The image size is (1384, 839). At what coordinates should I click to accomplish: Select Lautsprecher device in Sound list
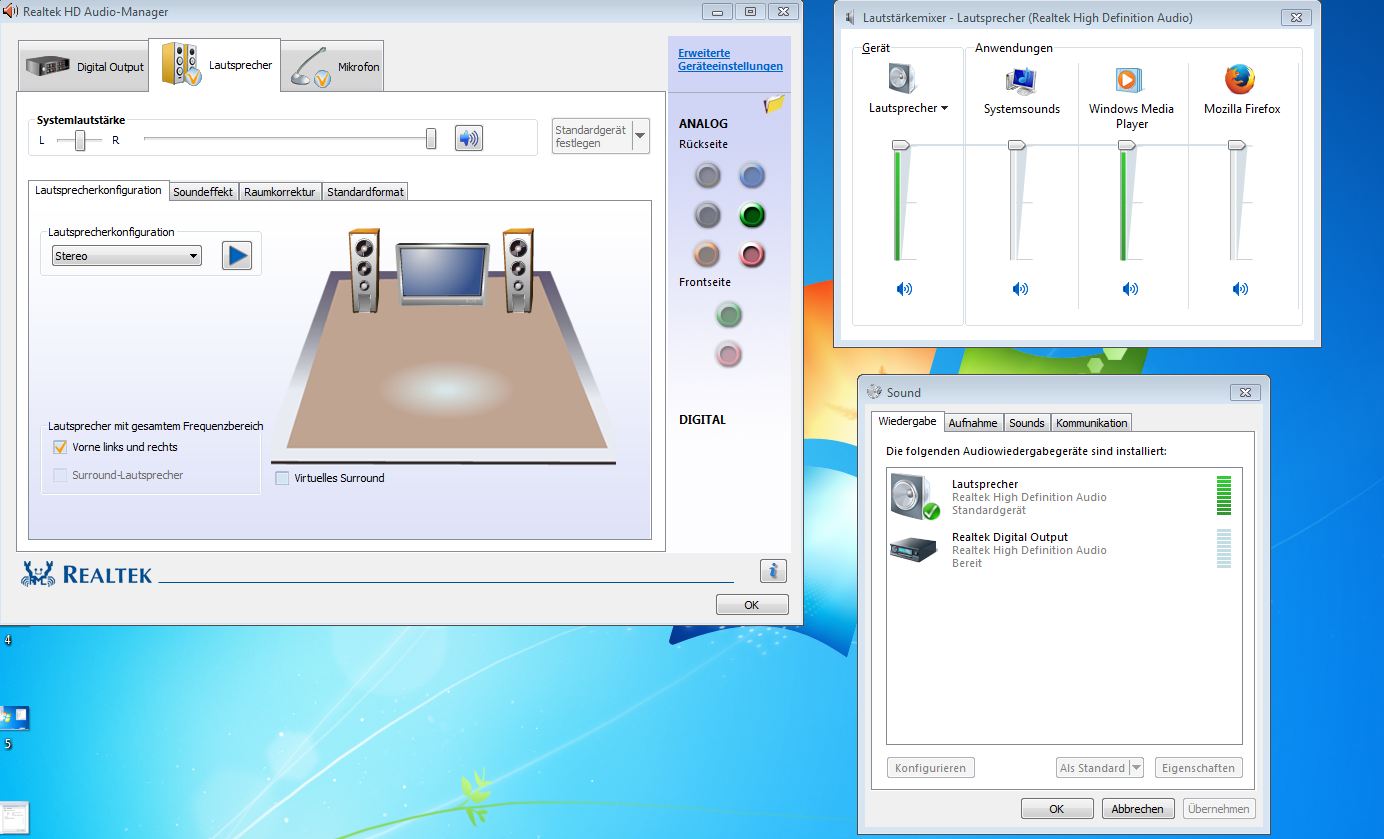coord(1064,497)
